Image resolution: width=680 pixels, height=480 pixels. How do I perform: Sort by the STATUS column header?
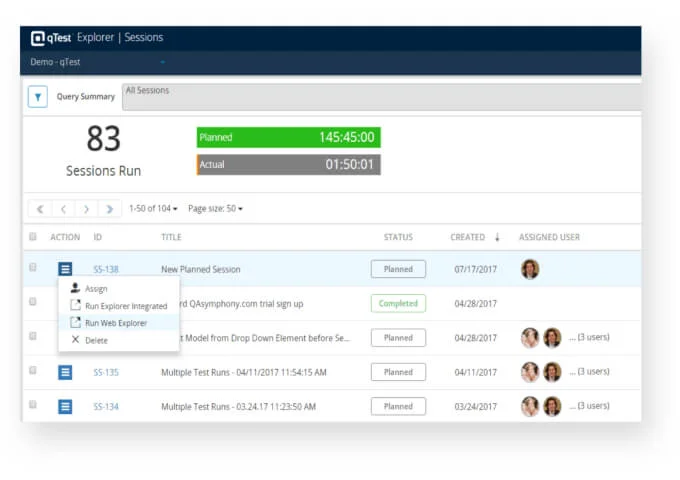pyautogui.click(x=398, y=237)
